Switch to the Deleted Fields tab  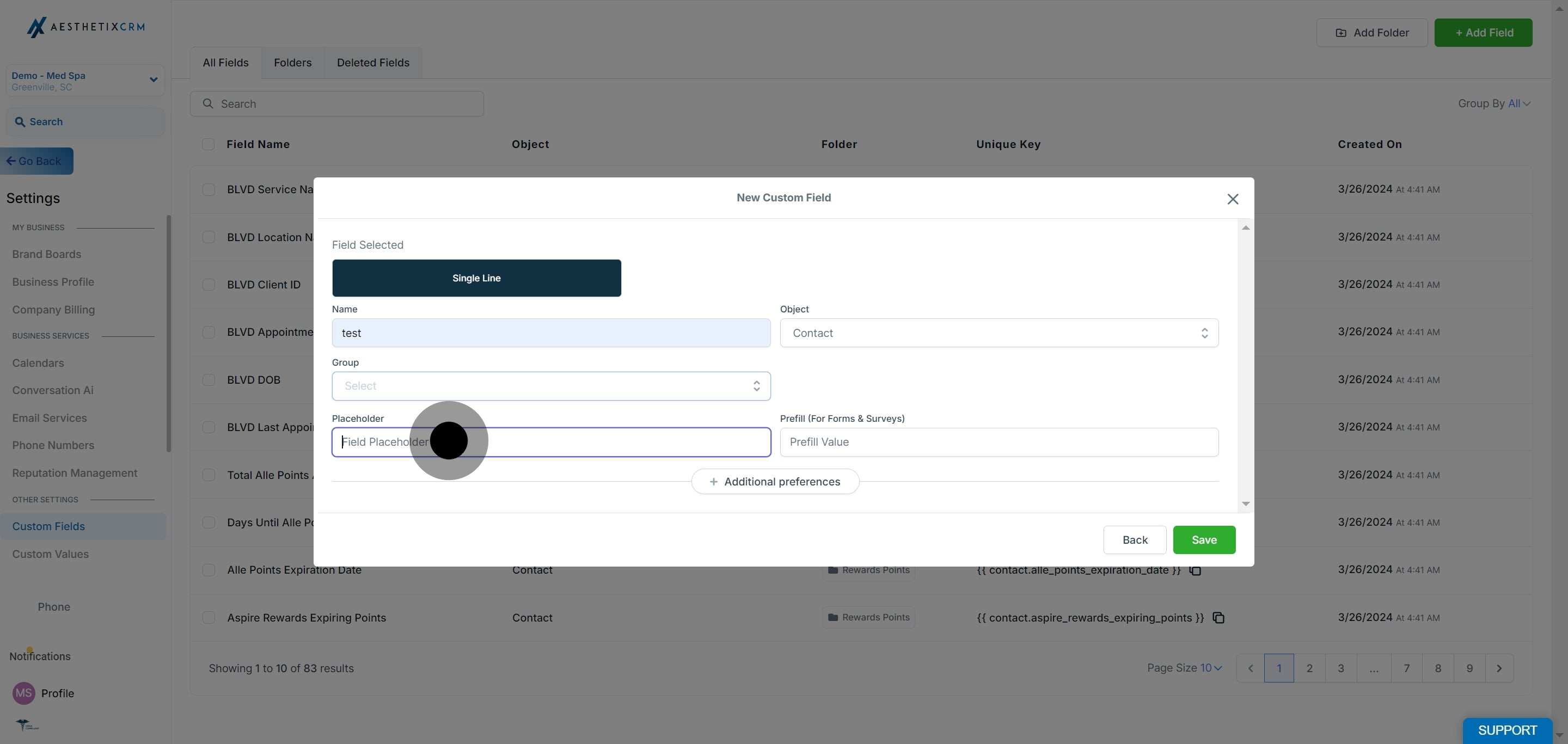(x=372, y=63)
